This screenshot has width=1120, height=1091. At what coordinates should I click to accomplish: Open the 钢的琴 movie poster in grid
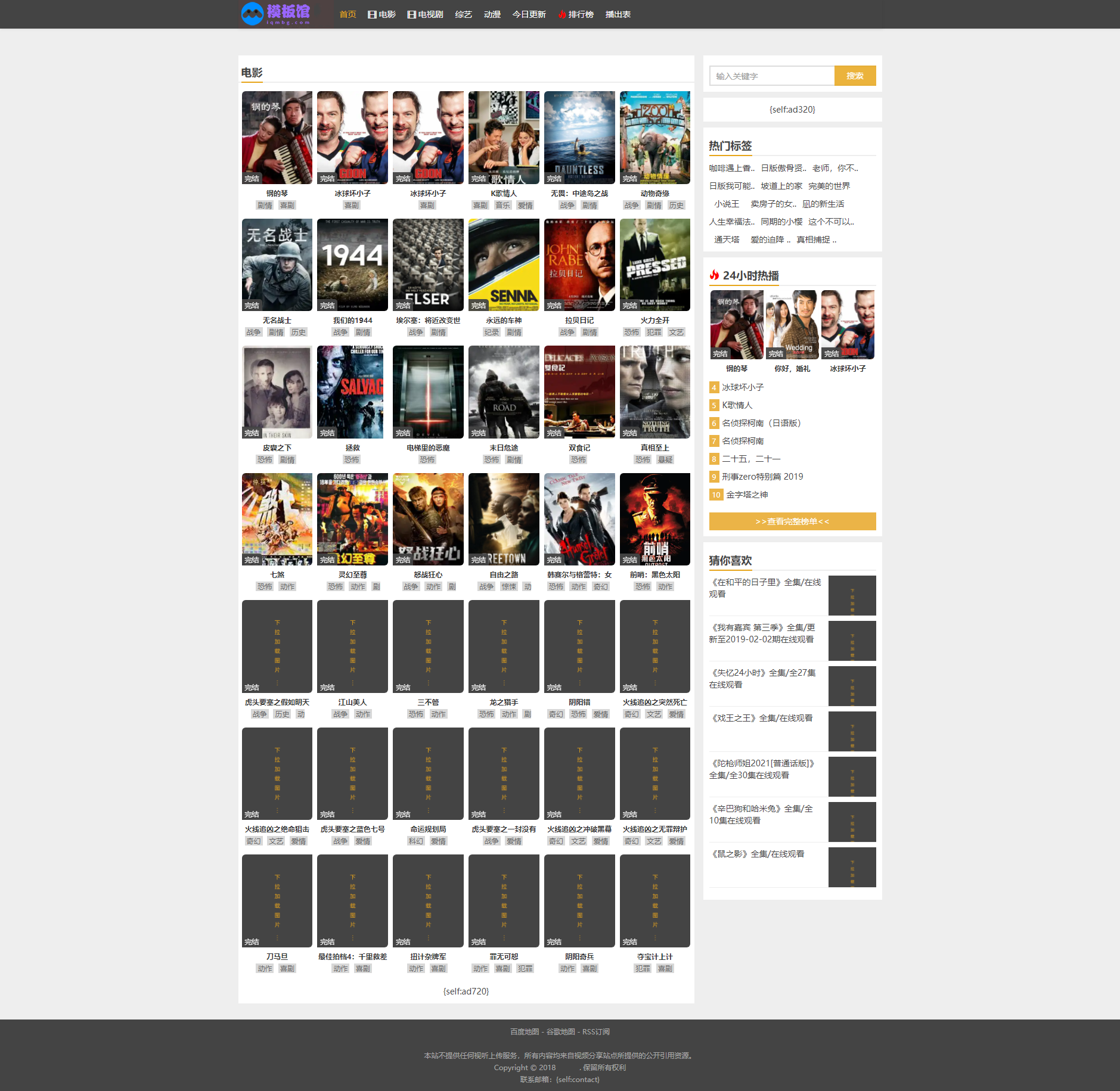277,138
